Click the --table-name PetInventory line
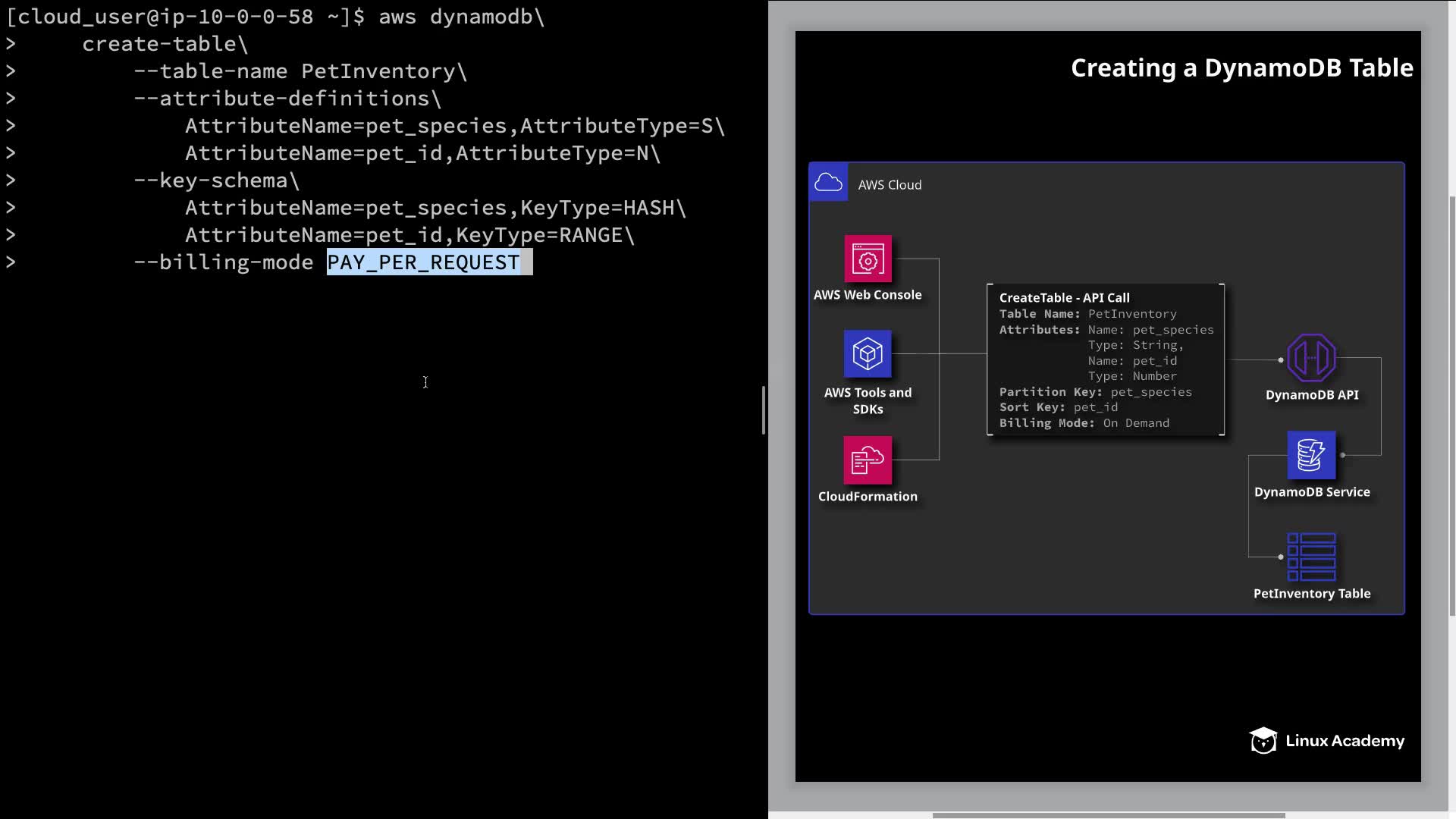1456x819 pixels. click(300, 71)
